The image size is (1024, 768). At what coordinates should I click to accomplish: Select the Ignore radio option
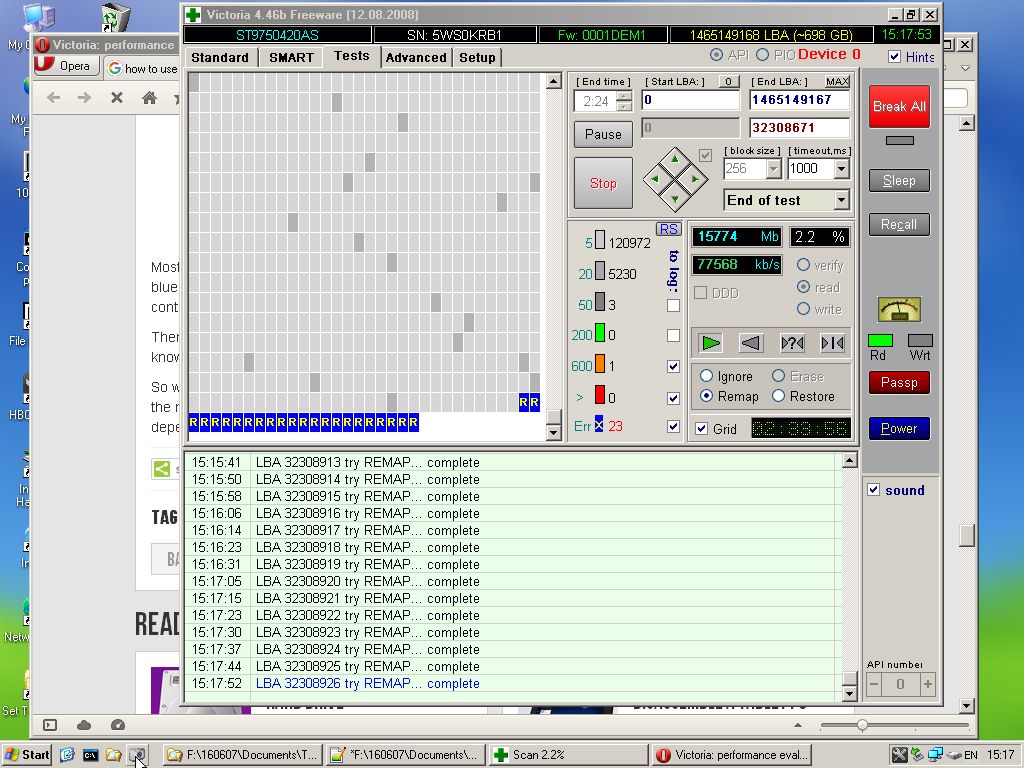[706, 376]
